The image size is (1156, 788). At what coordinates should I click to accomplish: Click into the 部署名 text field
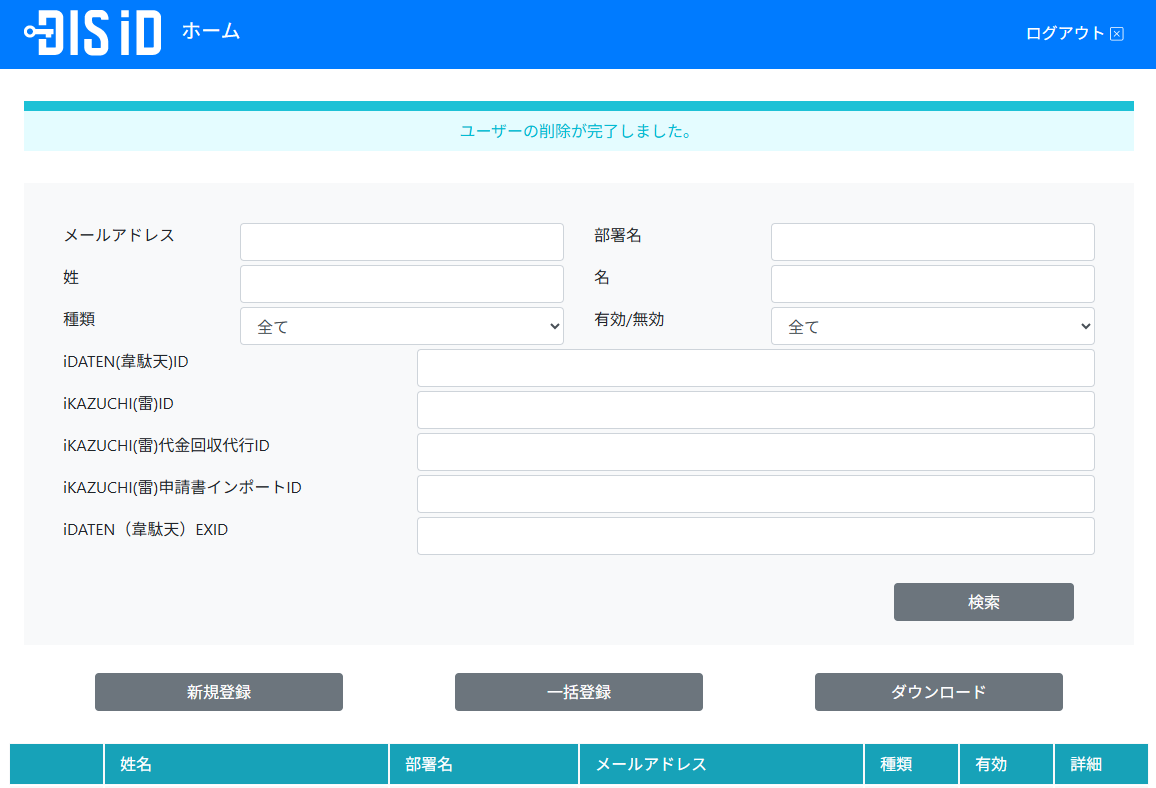[x=932, y=242]
